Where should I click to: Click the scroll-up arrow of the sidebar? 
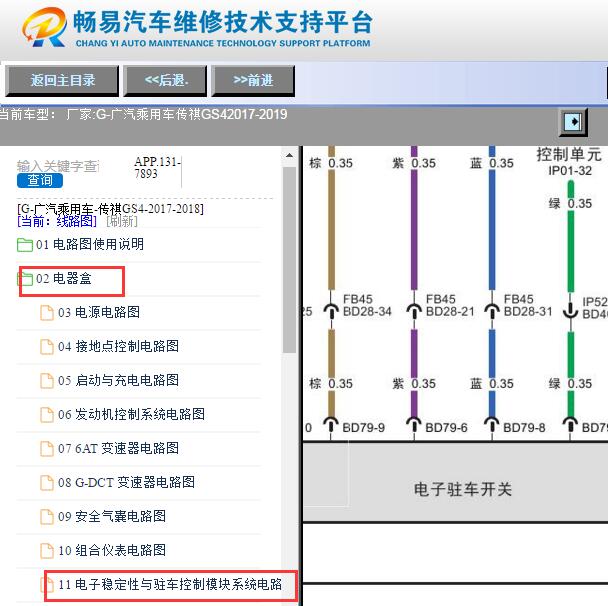pyautogui.click(x=289, y=155)
